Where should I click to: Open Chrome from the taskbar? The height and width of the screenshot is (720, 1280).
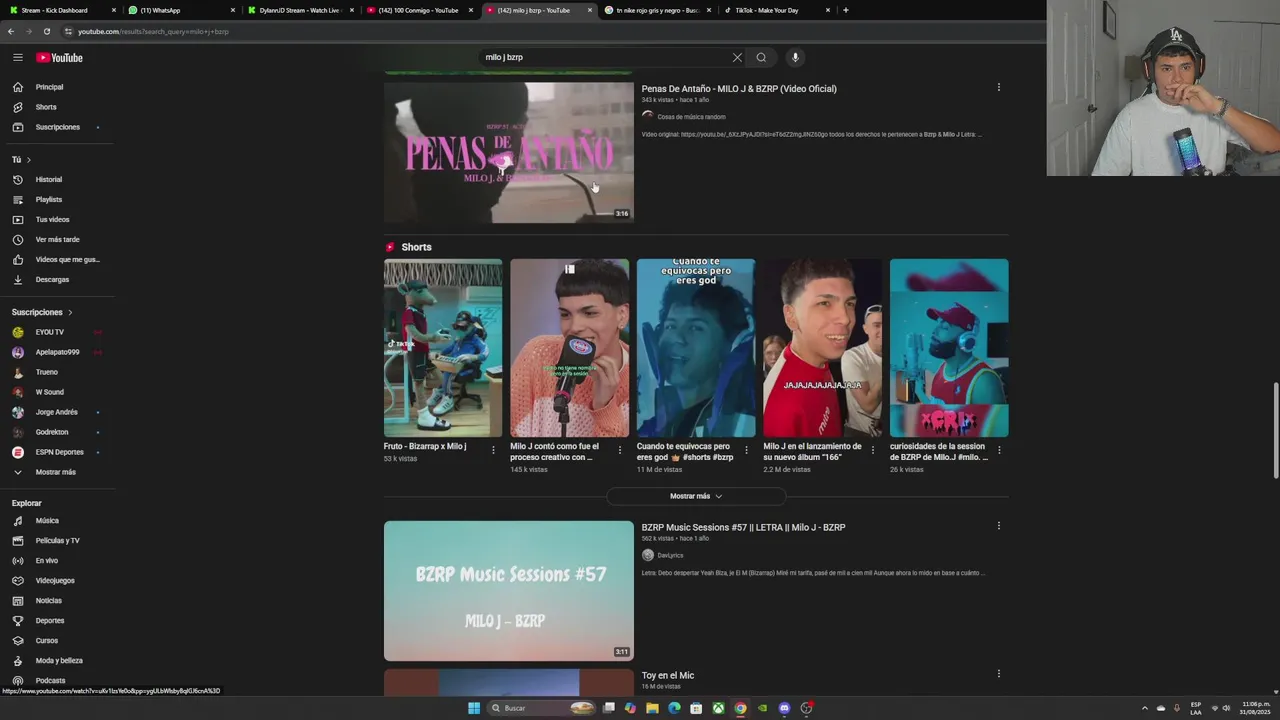(x=740, y=708)
